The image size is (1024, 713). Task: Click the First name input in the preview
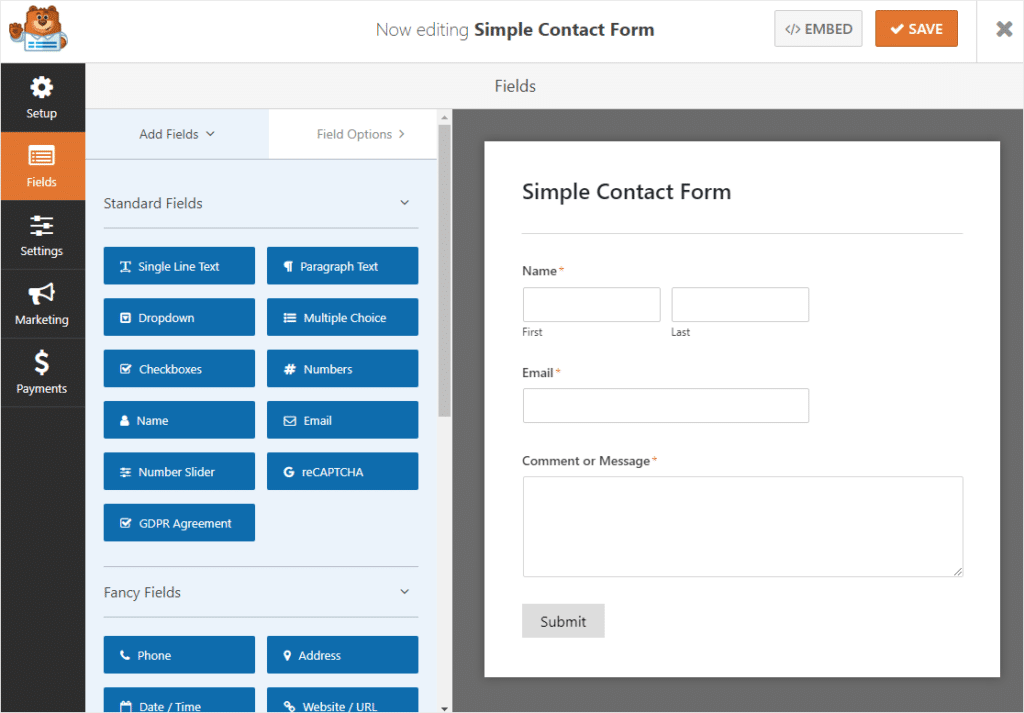[x=591, y=304]
